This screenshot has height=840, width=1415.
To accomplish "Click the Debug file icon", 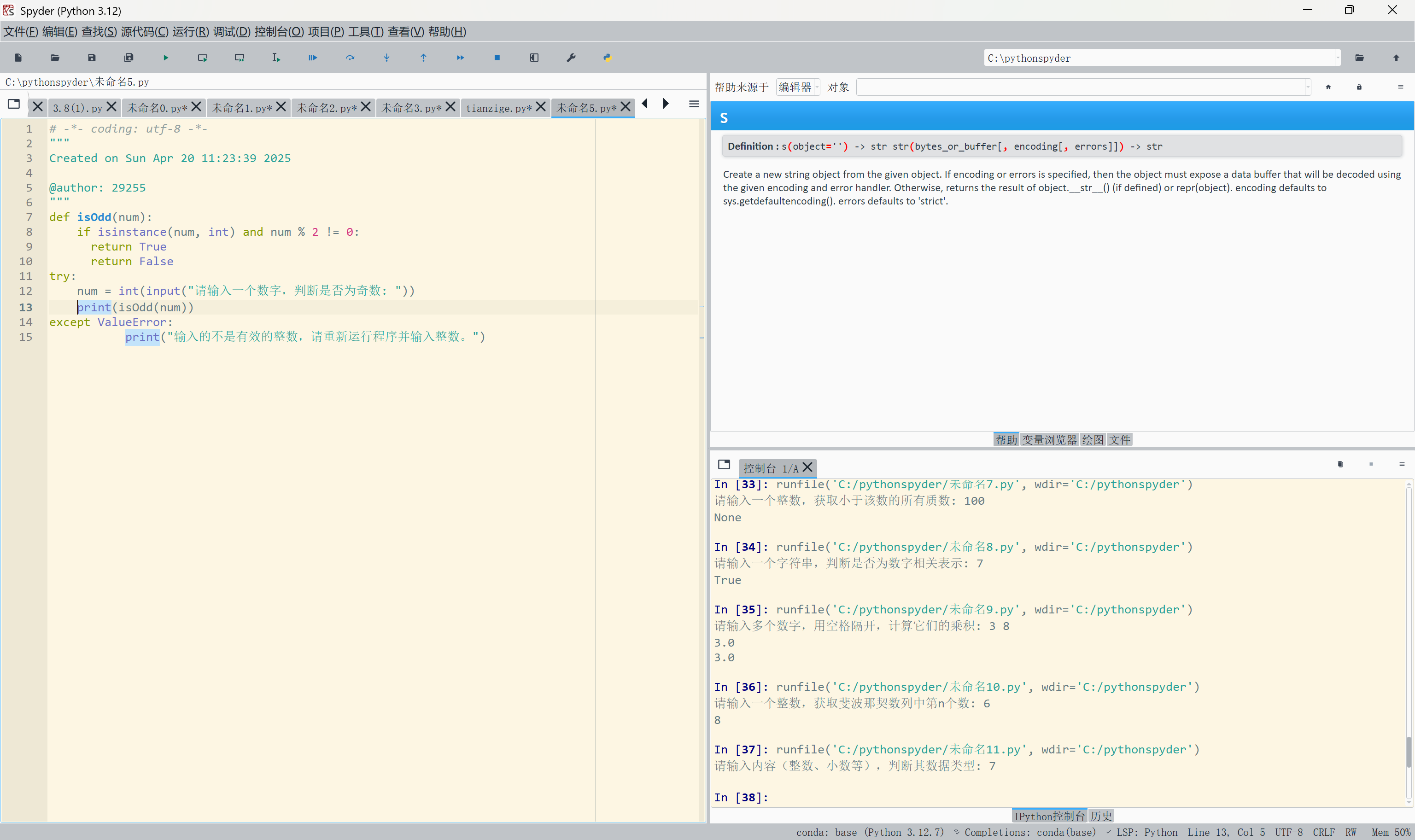I will [313, 58].
